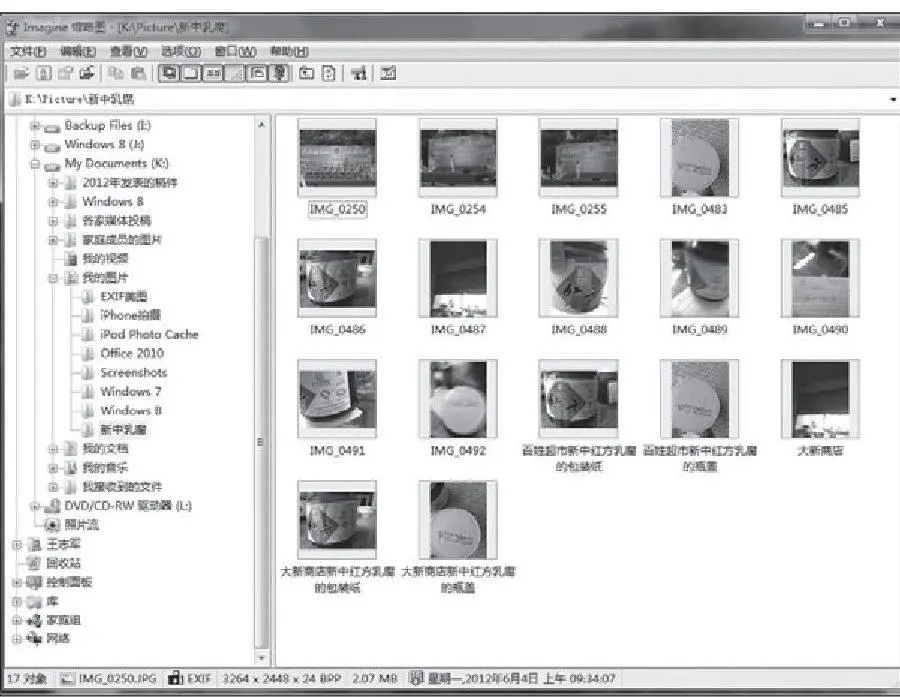The image size is (900, 697).
Task: Select the iPod Photo Cache folder
Action: tap(149, 334)
